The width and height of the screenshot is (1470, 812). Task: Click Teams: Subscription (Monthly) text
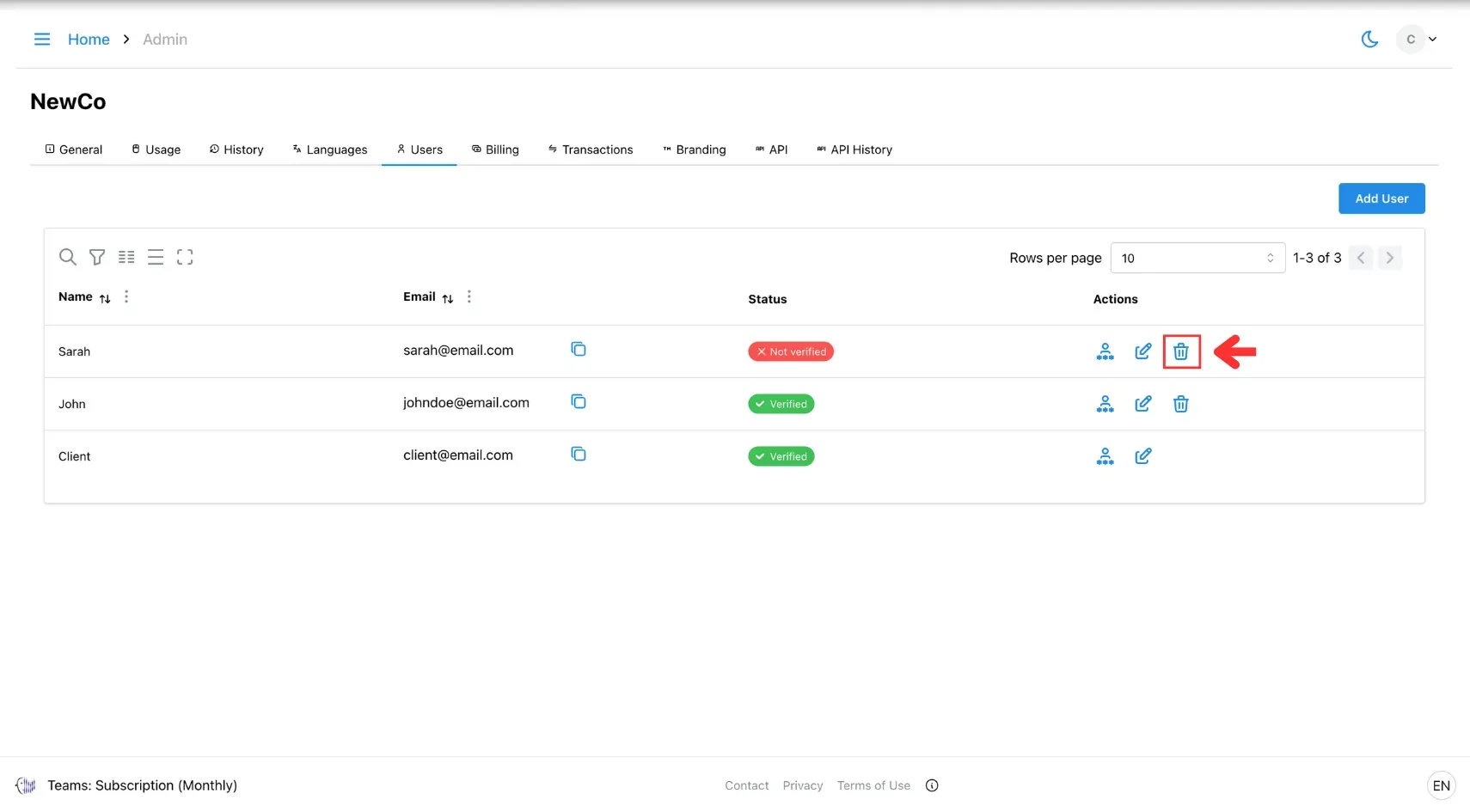pos(143,785)
